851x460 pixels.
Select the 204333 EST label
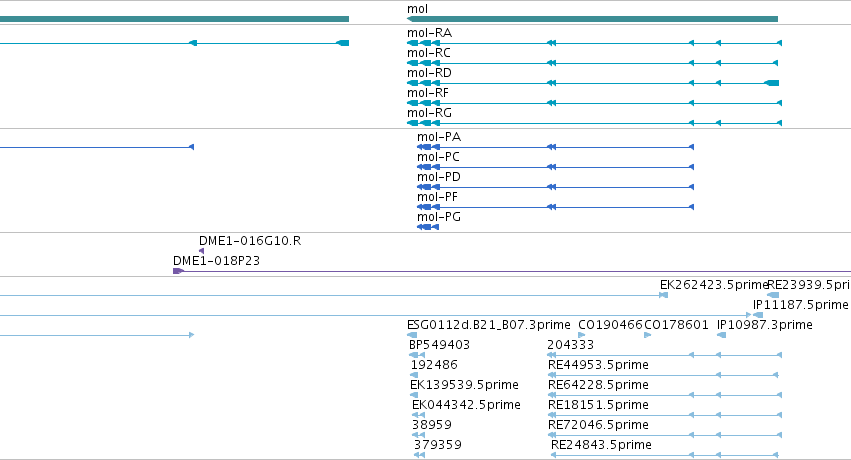(570, 345)
